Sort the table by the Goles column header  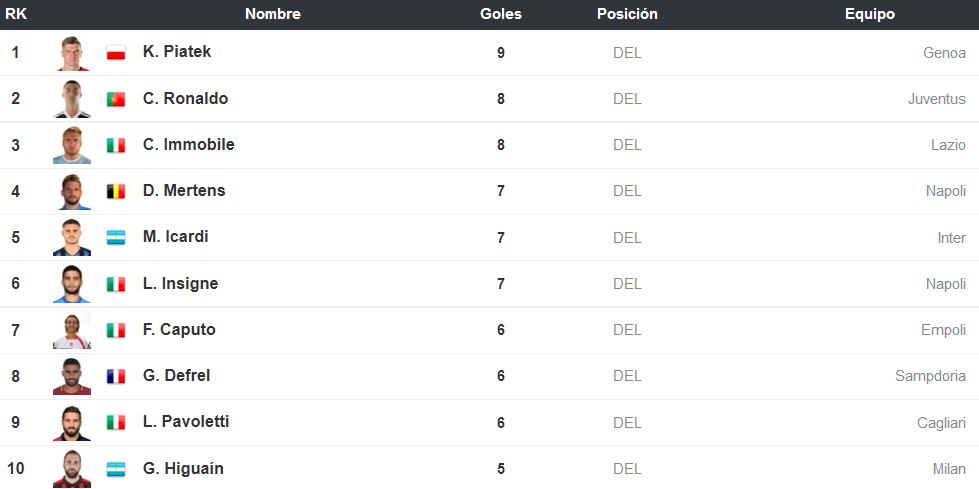(x=501, y=14)
